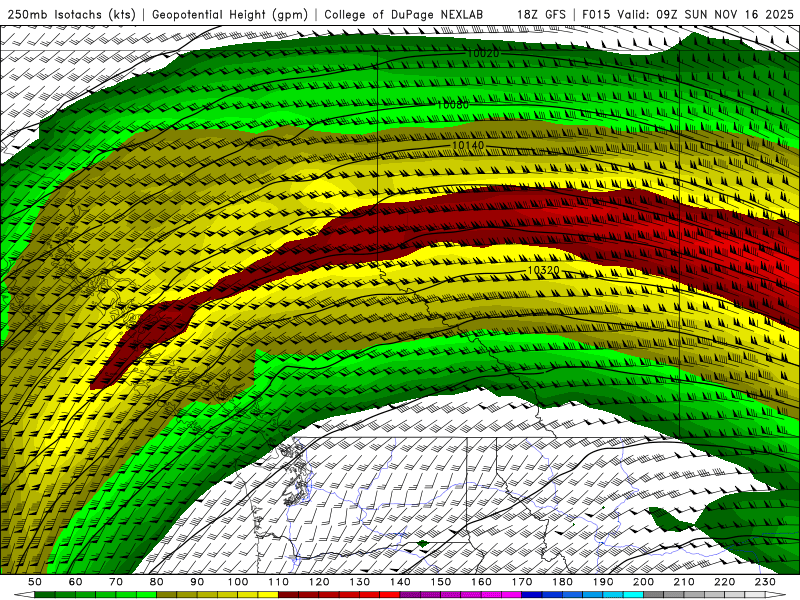Click the 210 value on the legend

pyautogui.click(x=684, y=582)
